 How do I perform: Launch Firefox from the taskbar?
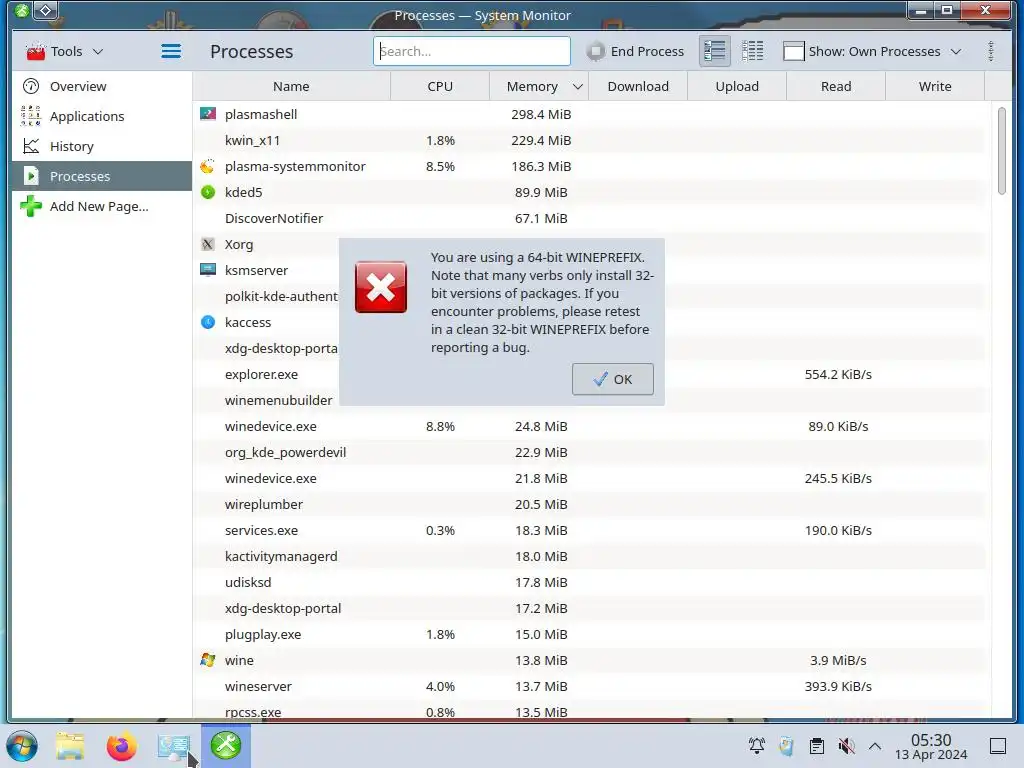pyautogui.click(x=121, y=746)
